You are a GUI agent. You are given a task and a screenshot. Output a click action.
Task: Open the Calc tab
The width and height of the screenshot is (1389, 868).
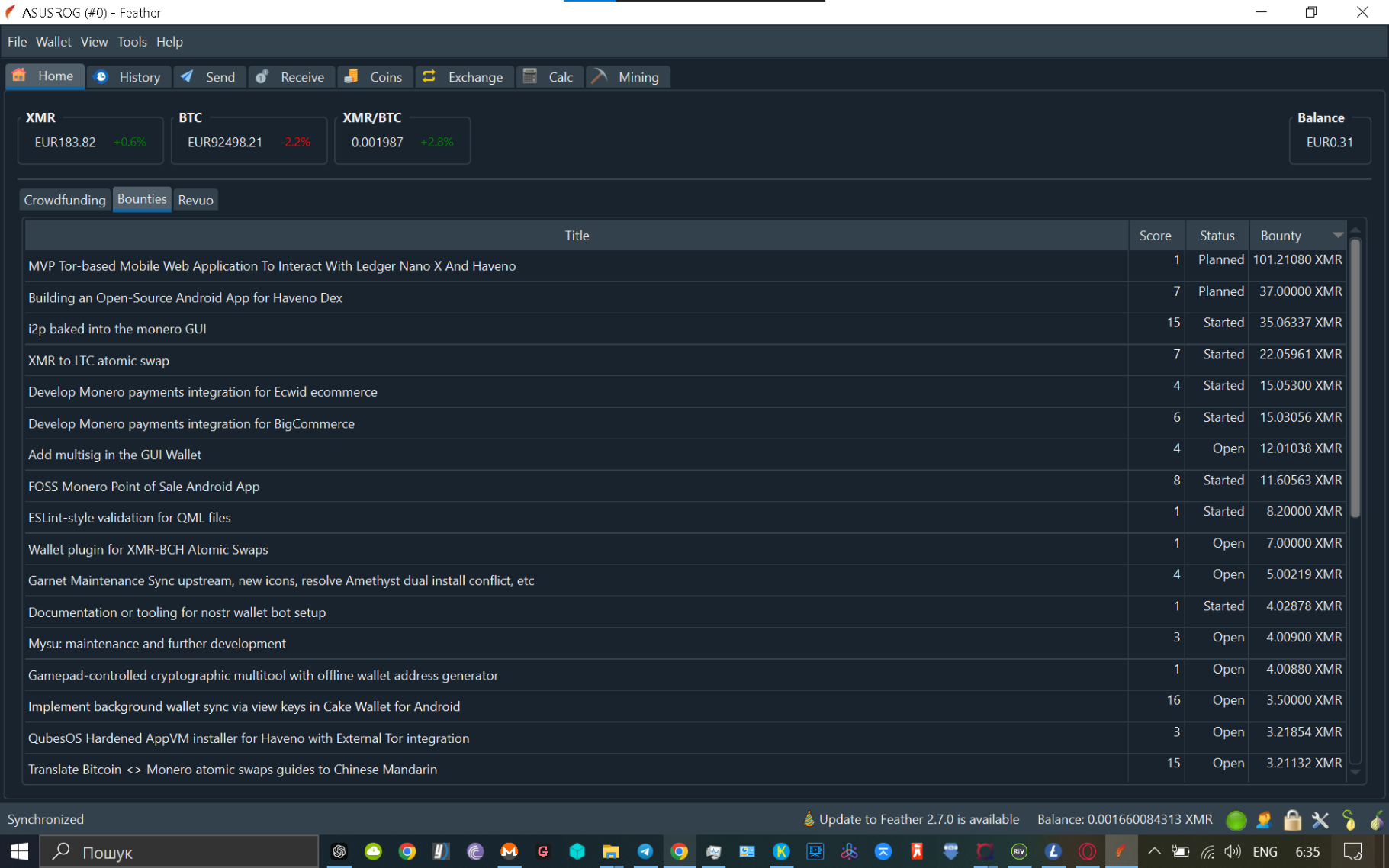point(549,77)
